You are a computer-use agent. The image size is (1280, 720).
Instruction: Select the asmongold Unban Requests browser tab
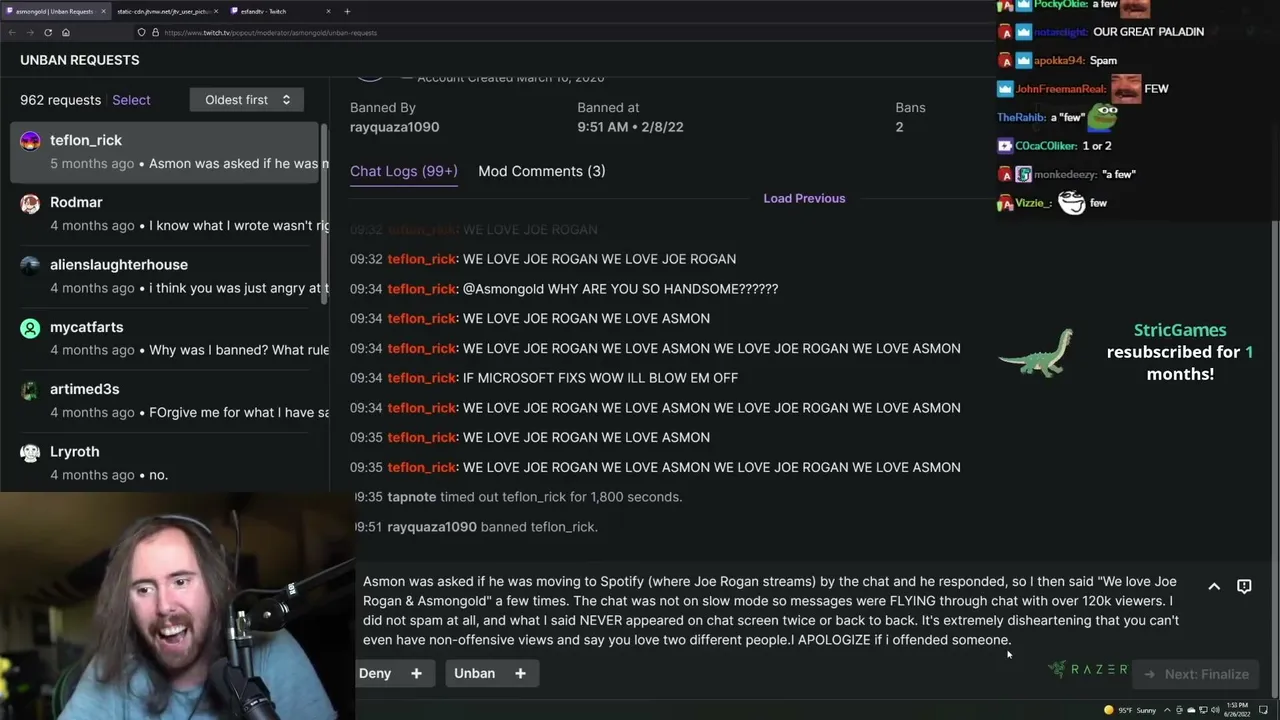click(55, 11)
